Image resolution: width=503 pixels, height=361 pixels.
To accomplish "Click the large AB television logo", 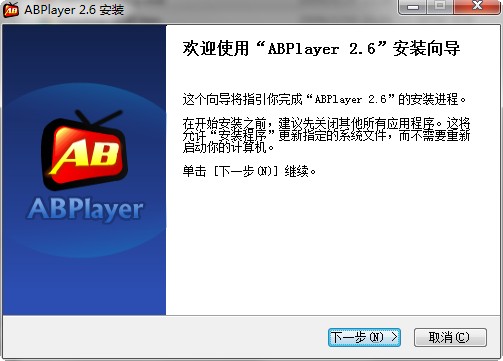I will pyautogui.click(x=85, y=150).
